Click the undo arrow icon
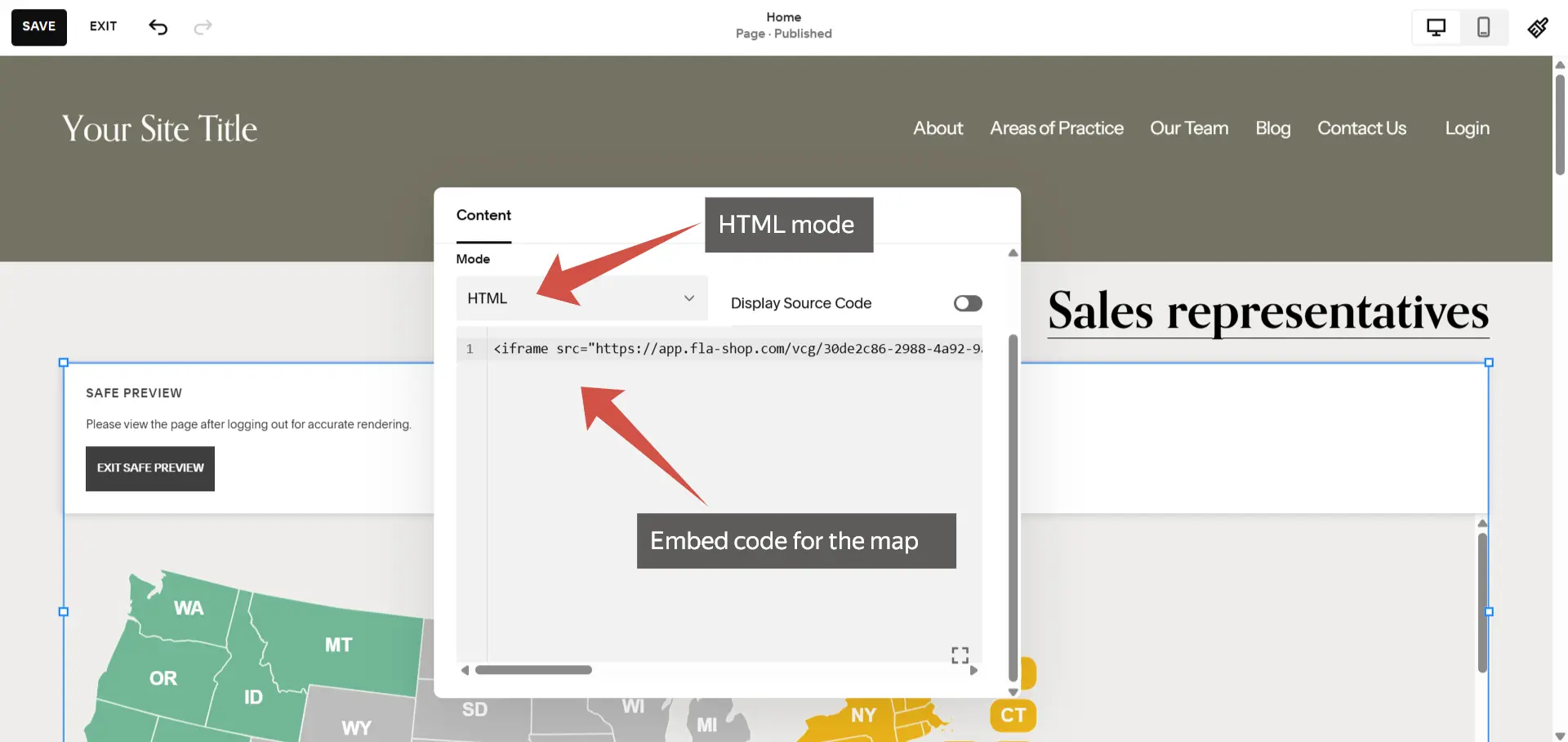The height and width of the screenshot is (742, 1568). pos(158,27)
